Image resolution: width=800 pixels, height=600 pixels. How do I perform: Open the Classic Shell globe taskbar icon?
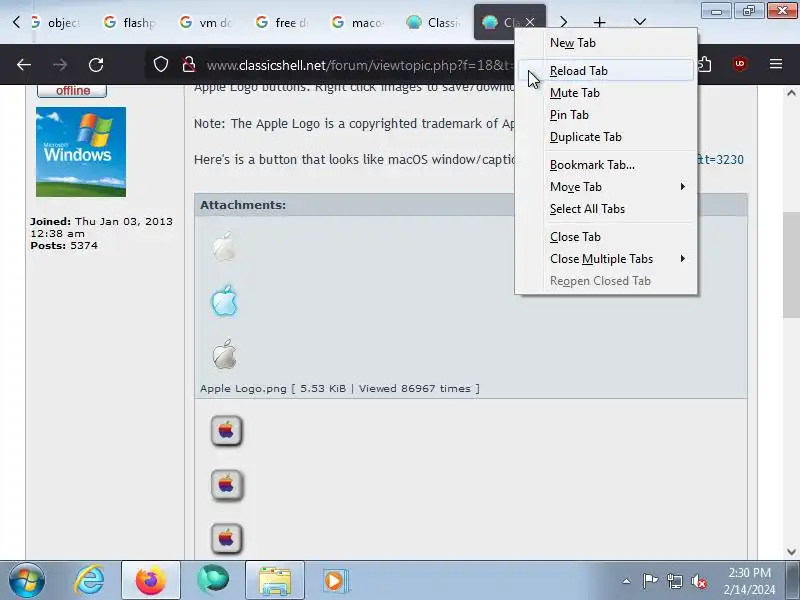click(x=213, y=581)
